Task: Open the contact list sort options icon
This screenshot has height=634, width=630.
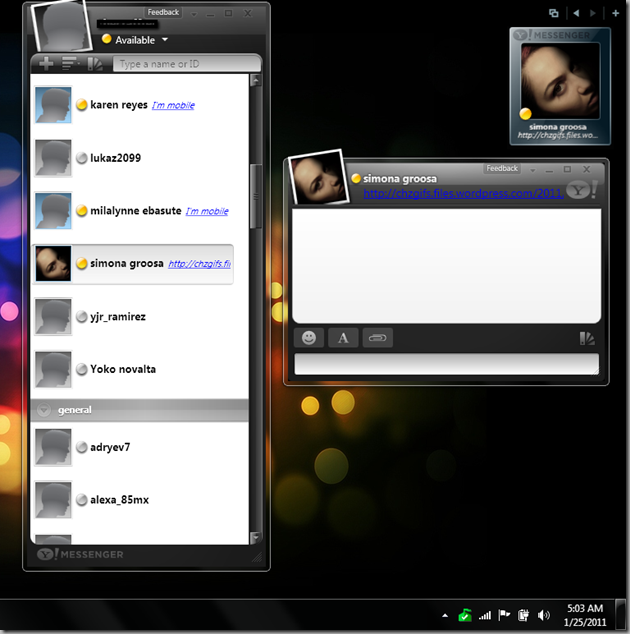Action: 71,64
